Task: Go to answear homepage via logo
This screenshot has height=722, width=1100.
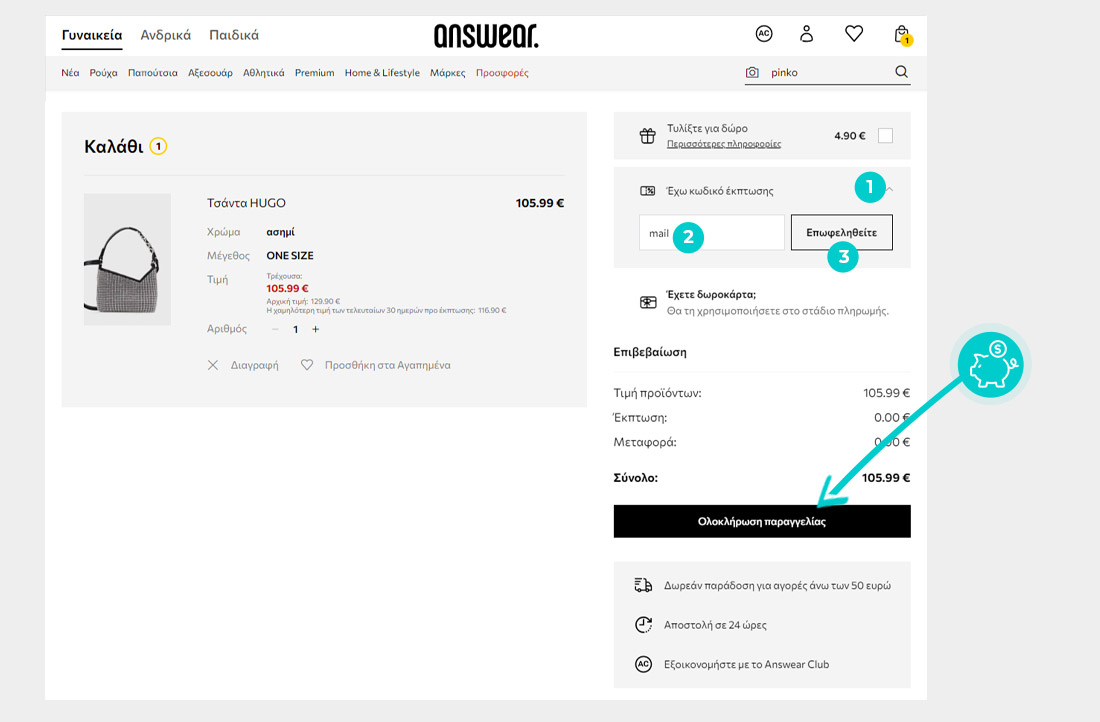Action: 486,36
